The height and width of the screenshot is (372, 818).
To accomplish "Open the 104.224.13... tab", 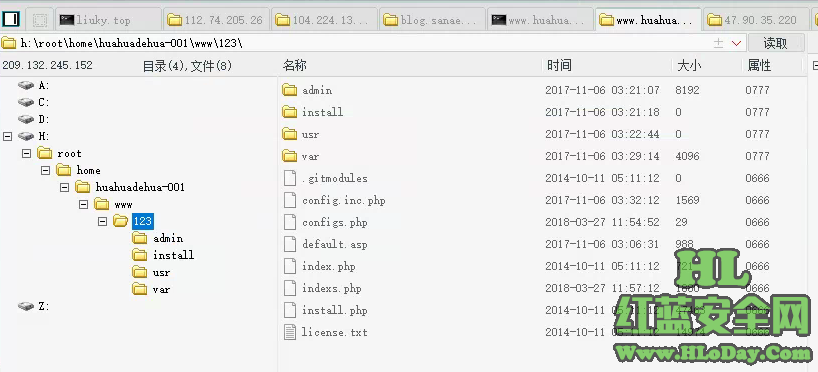I will pos(324,20).
